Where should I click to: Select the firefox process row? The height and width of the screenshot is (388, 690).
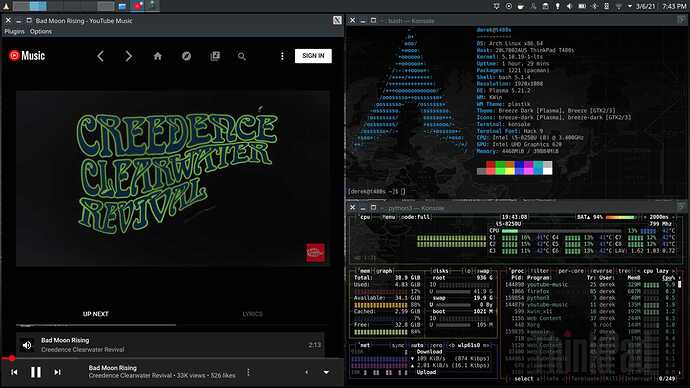pos(591,291)
